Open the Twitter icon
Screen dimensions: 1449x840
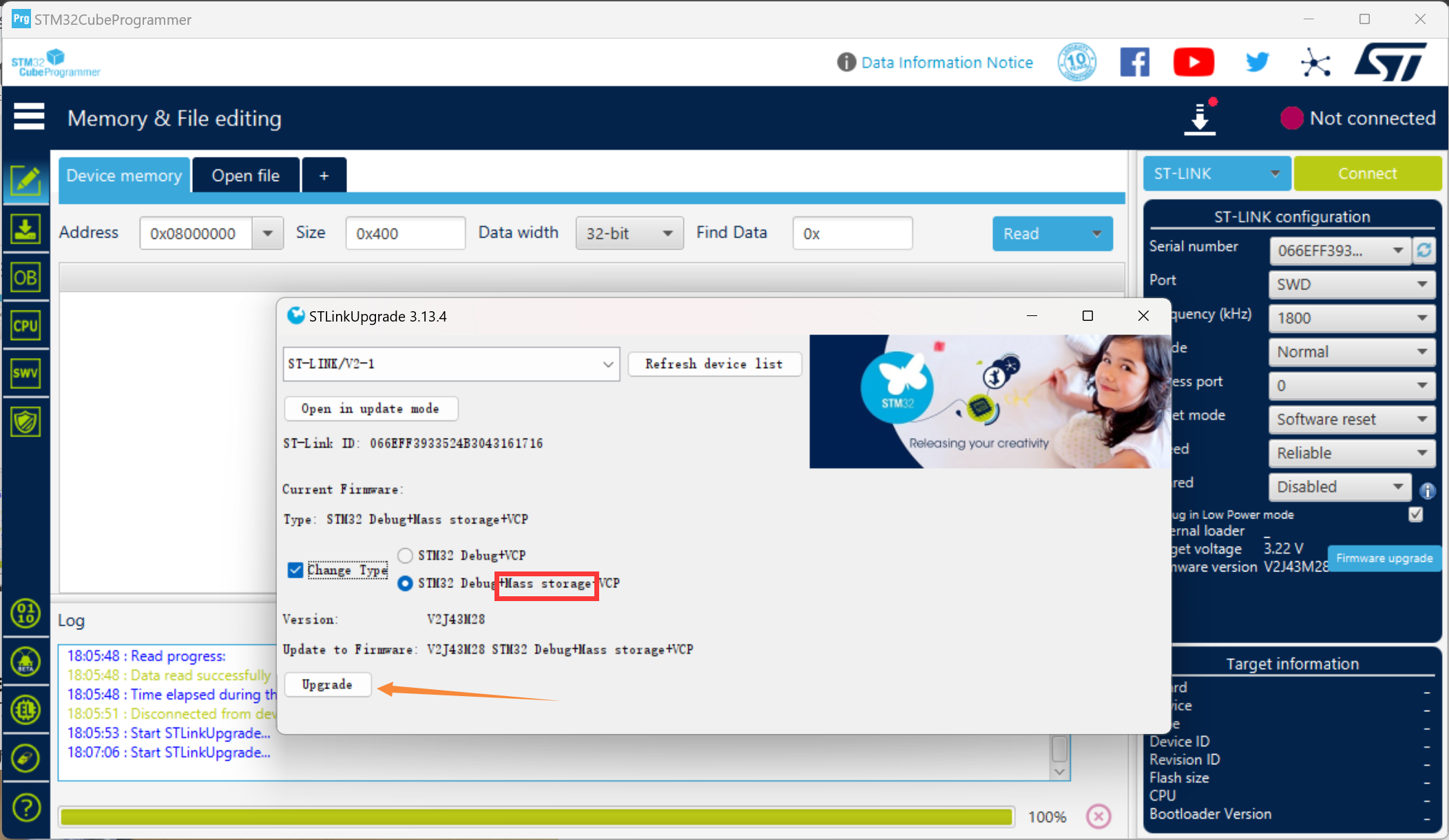point(1257,63)
